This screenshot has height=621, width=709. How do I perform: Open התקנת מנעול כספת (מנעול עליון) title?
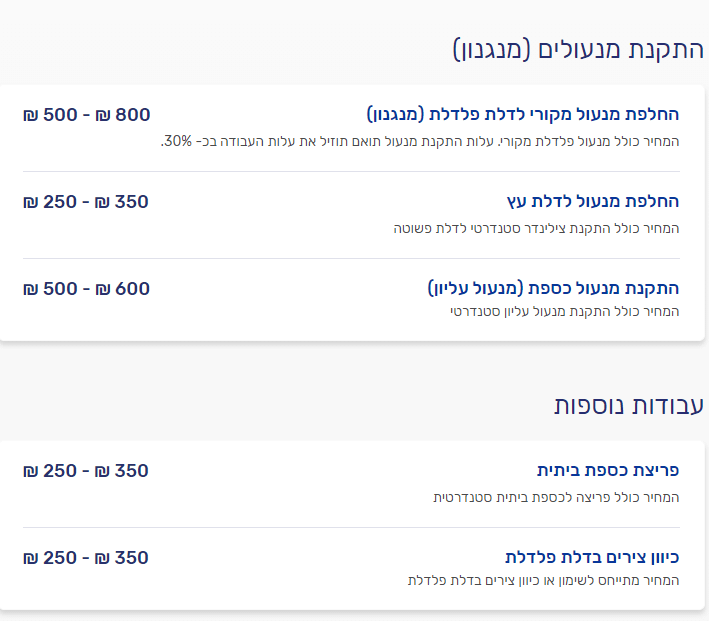[x=553, y=288]
